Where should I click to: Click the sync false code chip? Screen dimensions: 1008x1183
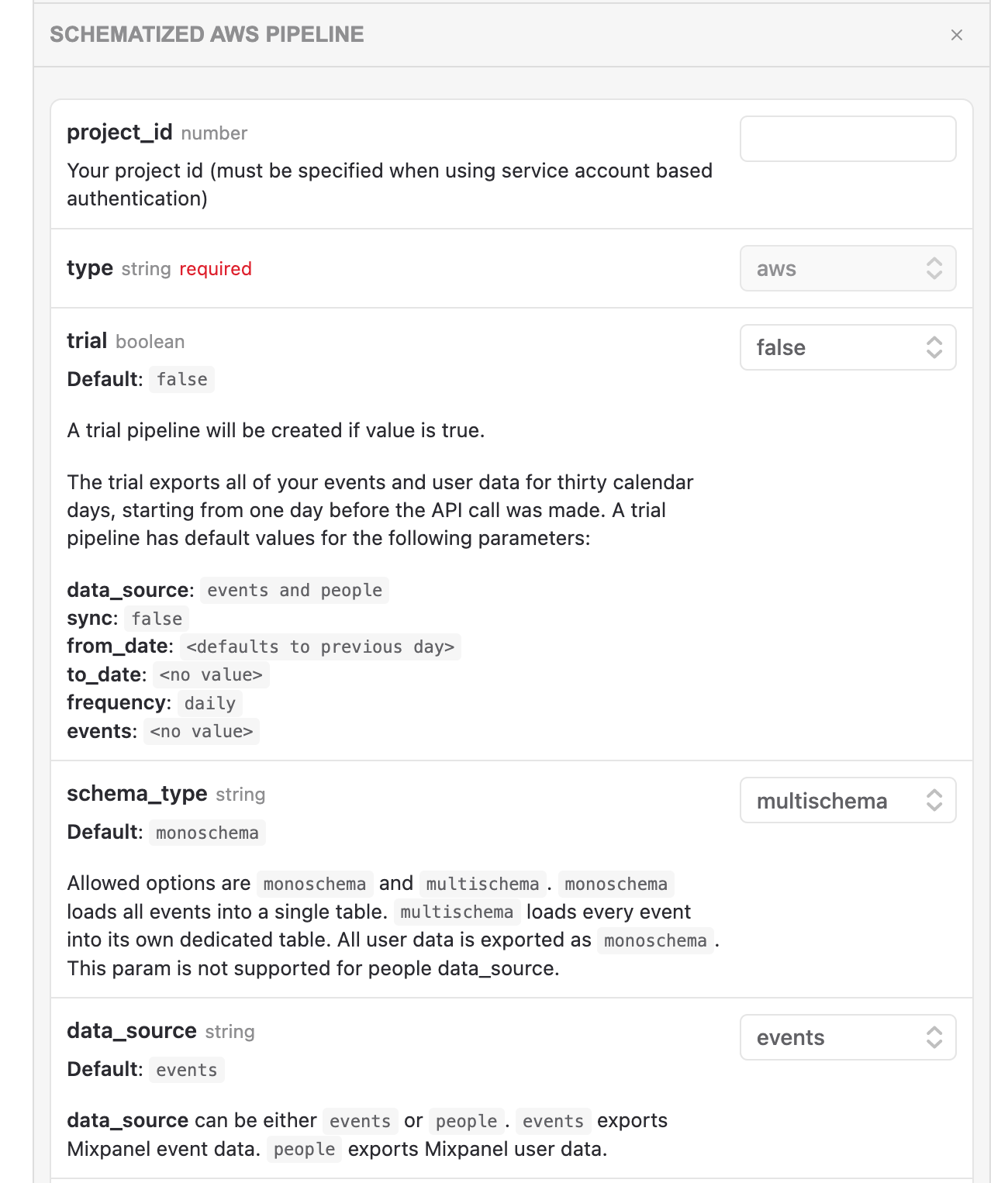pyautogui.click(x=157, y=619)
